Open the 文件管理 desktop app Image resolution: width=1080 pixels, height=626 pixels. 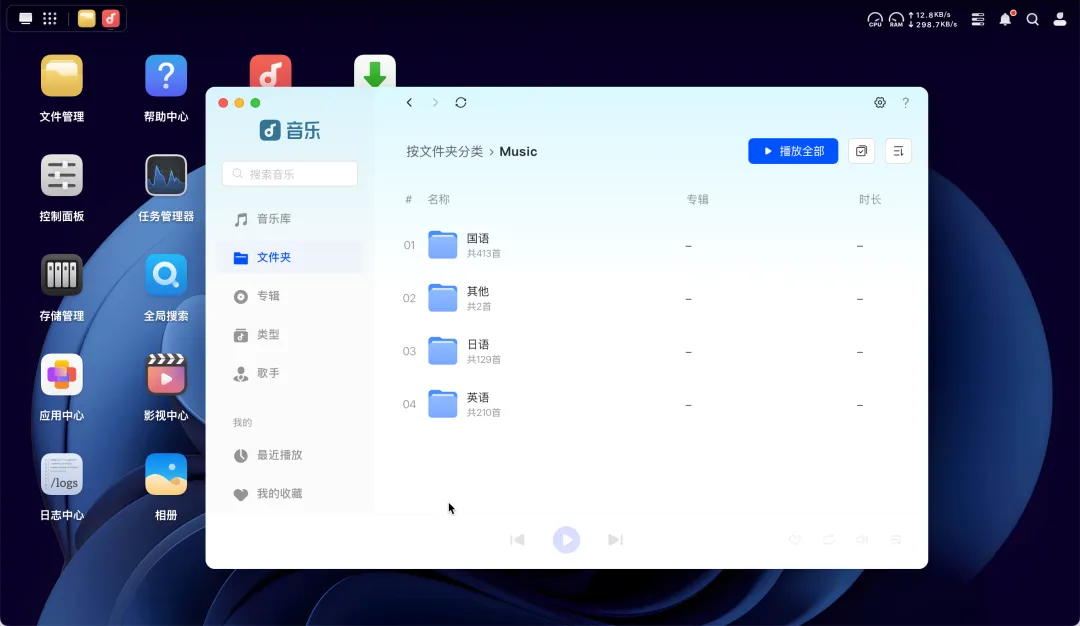pos(61,76)
